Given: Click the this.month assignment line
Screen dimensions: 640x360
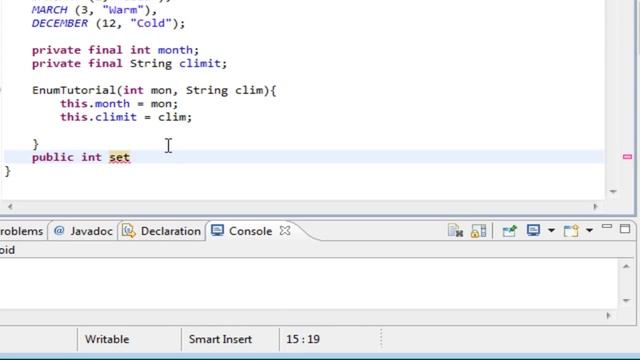Looking at the screenshot, I should [x=119, y=104].
